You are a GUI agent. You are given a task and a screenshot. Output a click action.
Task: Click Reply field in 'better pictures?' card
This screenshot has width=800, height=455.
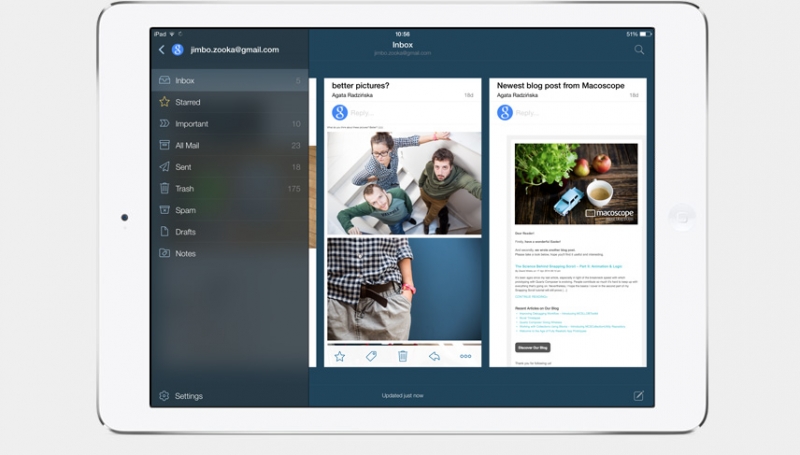coord(362,113)
